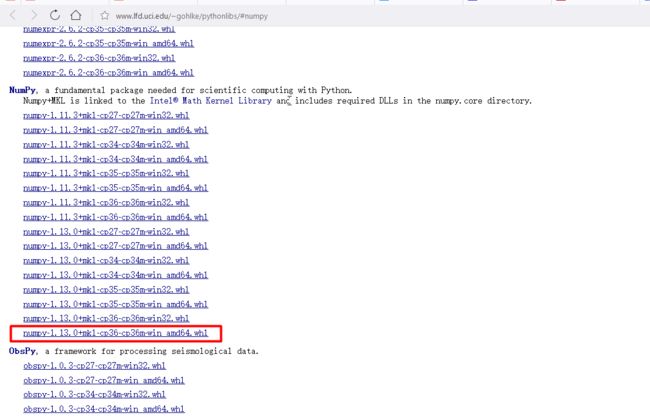Download obspy-1.0.3-cp34-cp34m-win_amd64.whl

coord(104,409)
